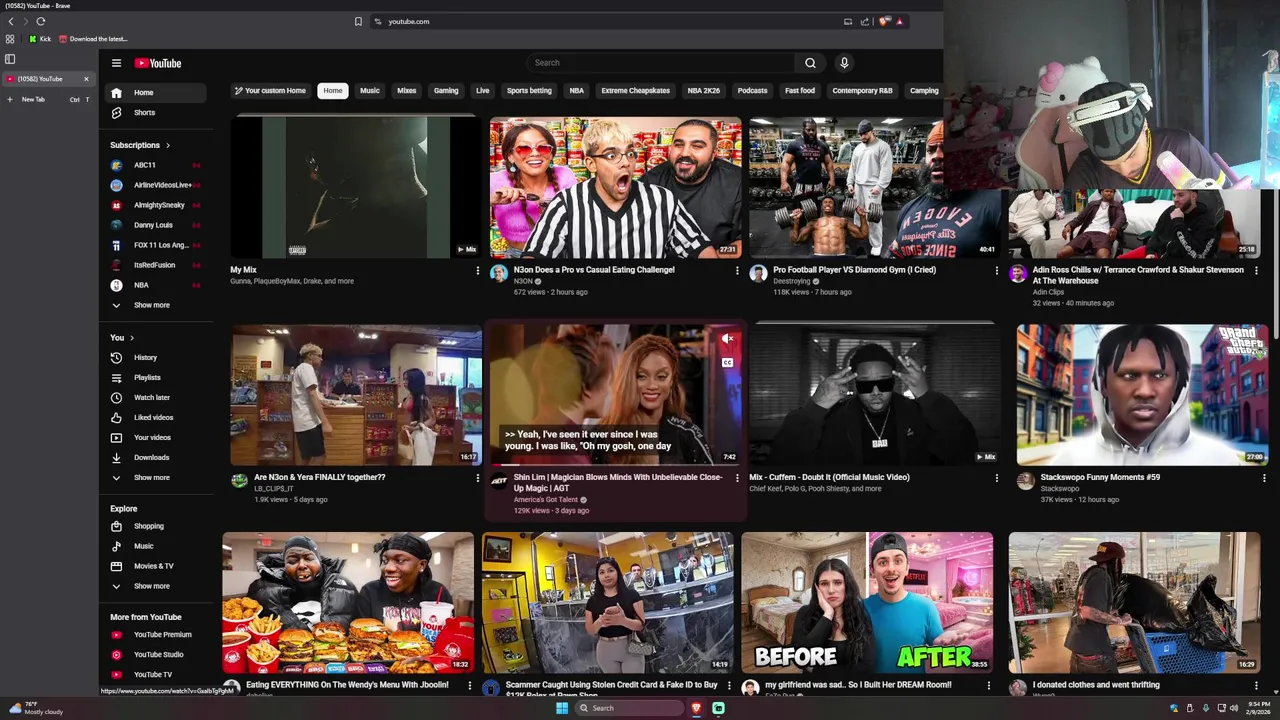Screen dimensions: 1280x720
Task: Click Brave icon in taskbar
Action: click(x=696, y=708)
